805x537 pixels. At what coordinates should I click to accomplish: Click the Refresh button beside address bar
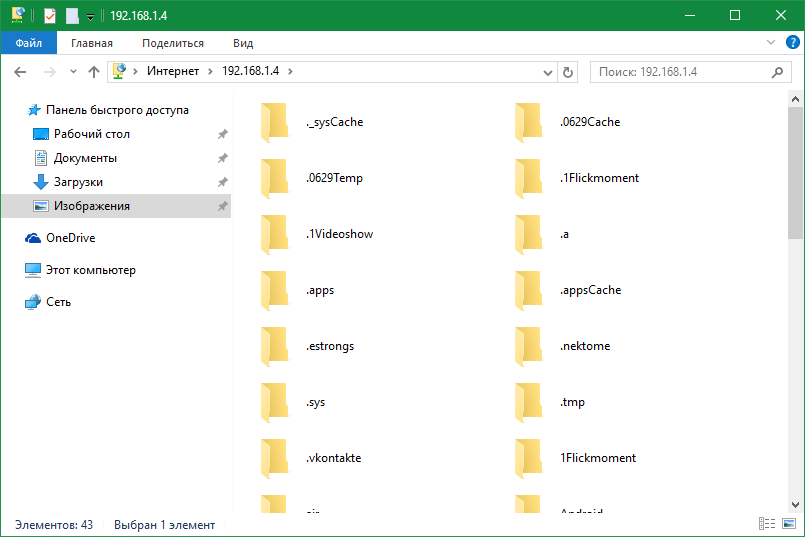coord(568,72)
